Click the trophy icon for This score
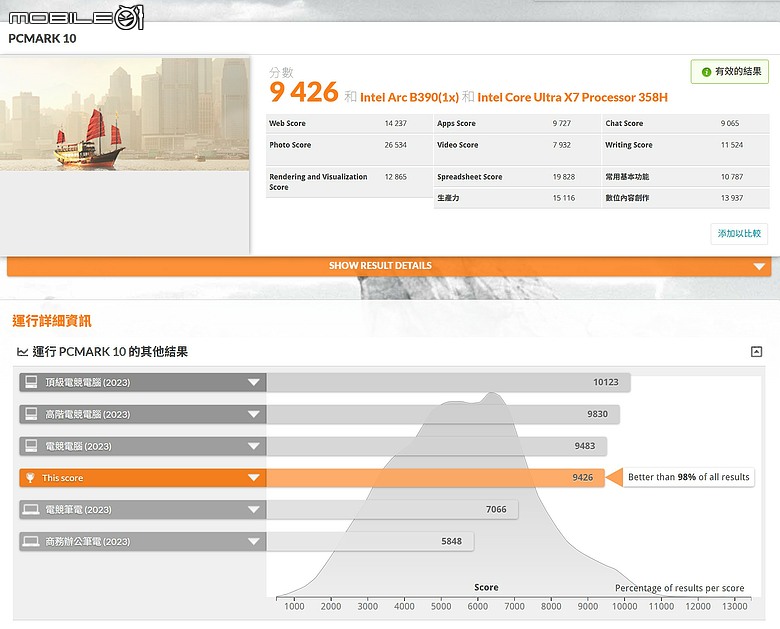 click(30, 478)
